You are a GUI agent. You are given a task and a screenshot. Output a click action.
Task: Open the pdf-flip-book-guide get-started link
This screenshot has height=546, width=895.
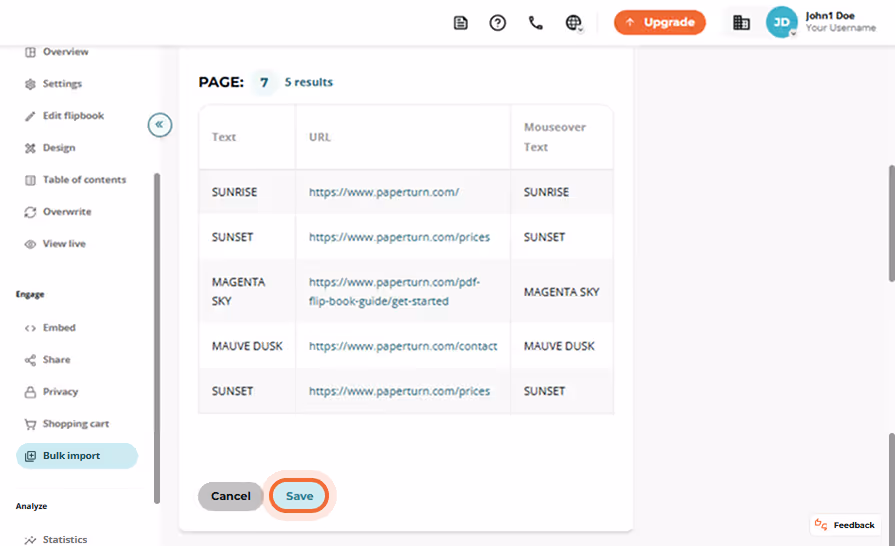394,292
